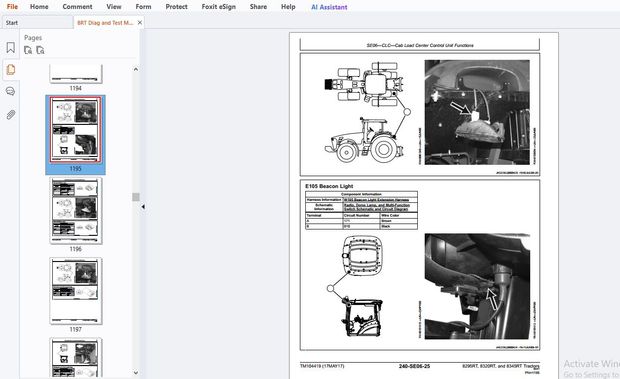
Task: Open the Help tab
Action: click(288, 7)
